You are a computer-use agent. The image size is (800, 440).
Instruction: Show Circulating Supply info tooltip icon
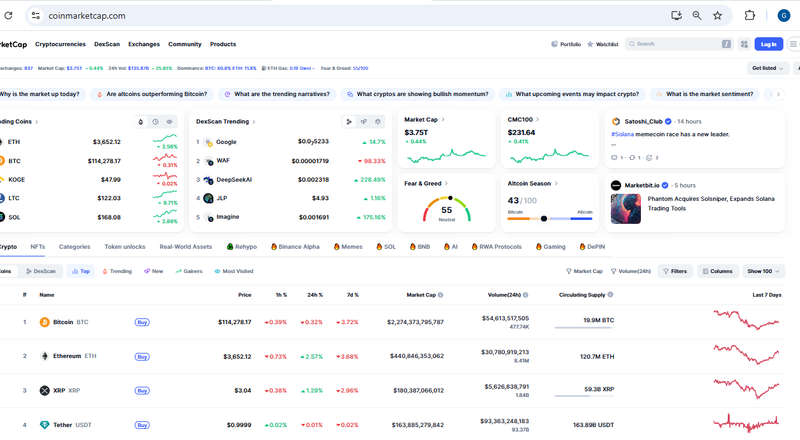[610, 295]
